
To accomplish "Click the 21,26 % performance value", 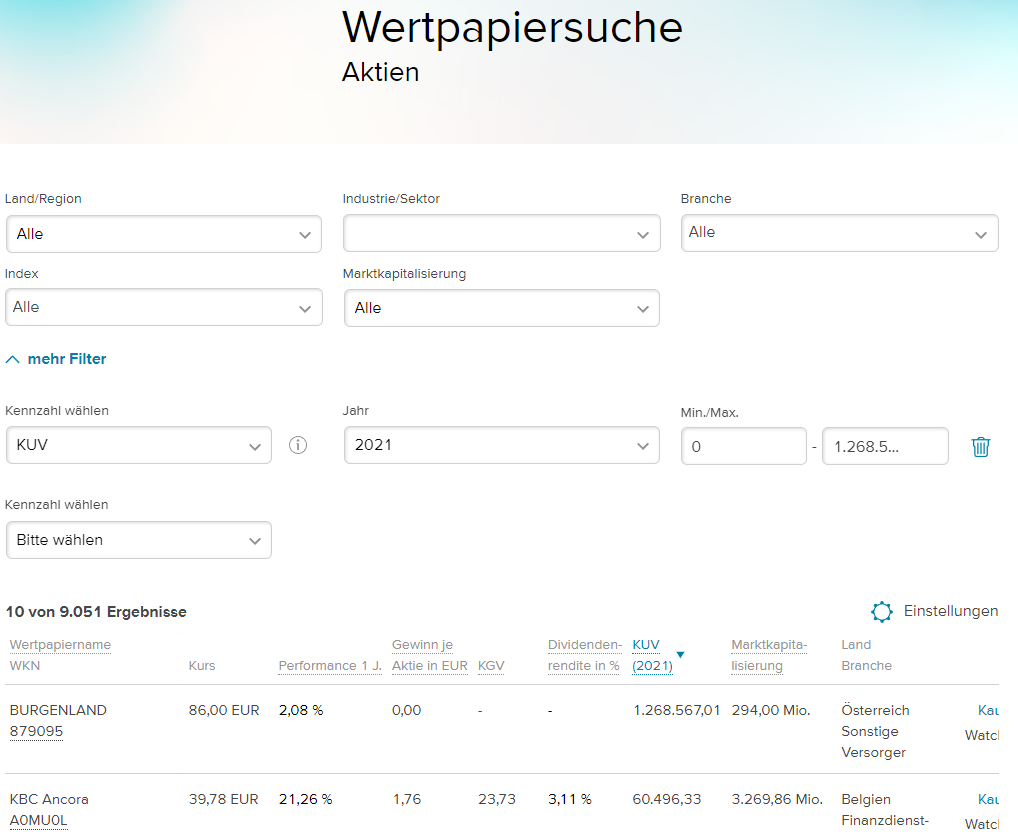I will pyautogui.click(x=305, y=800).
